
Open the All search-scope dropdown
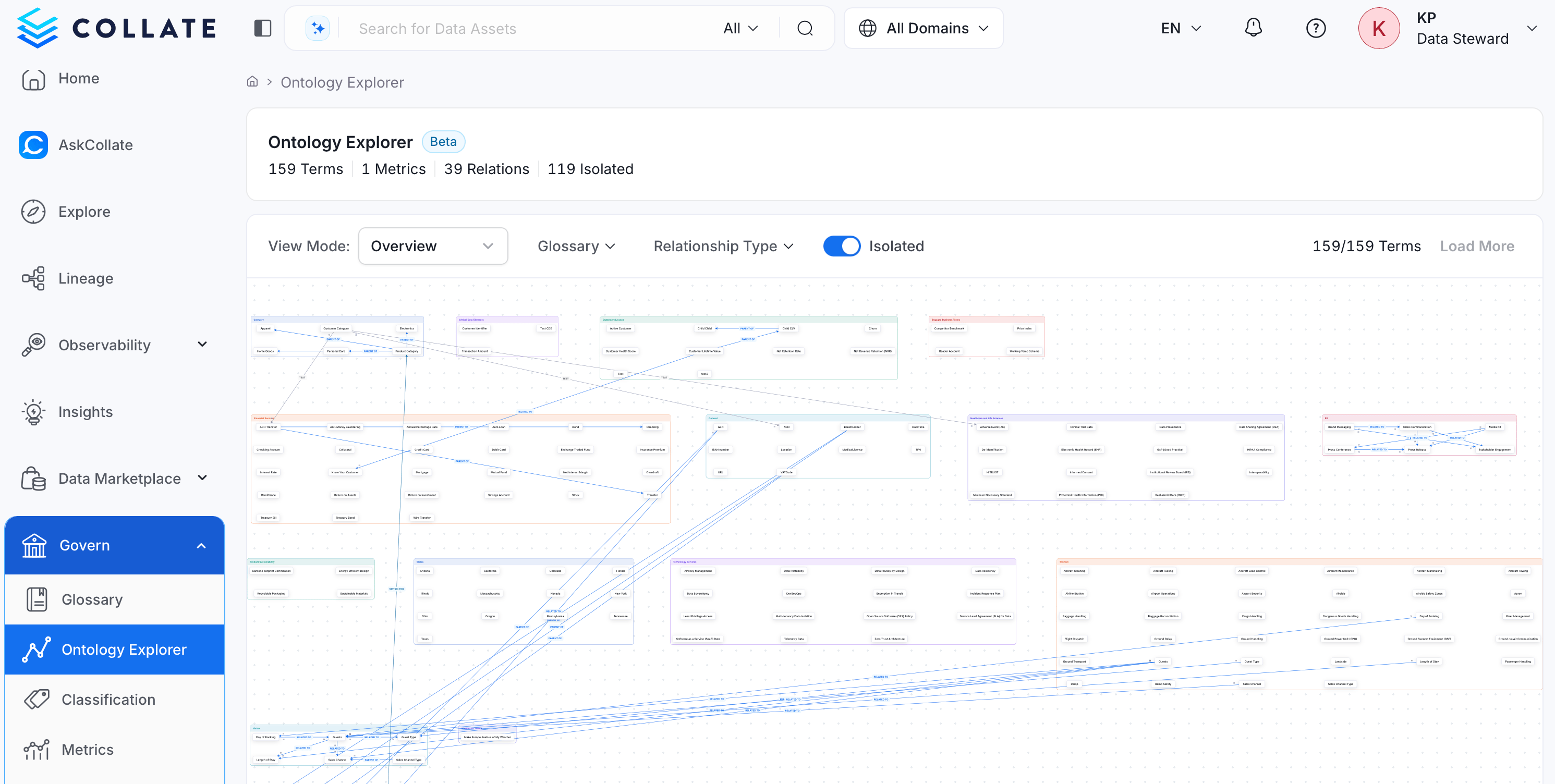click(740, 28)
